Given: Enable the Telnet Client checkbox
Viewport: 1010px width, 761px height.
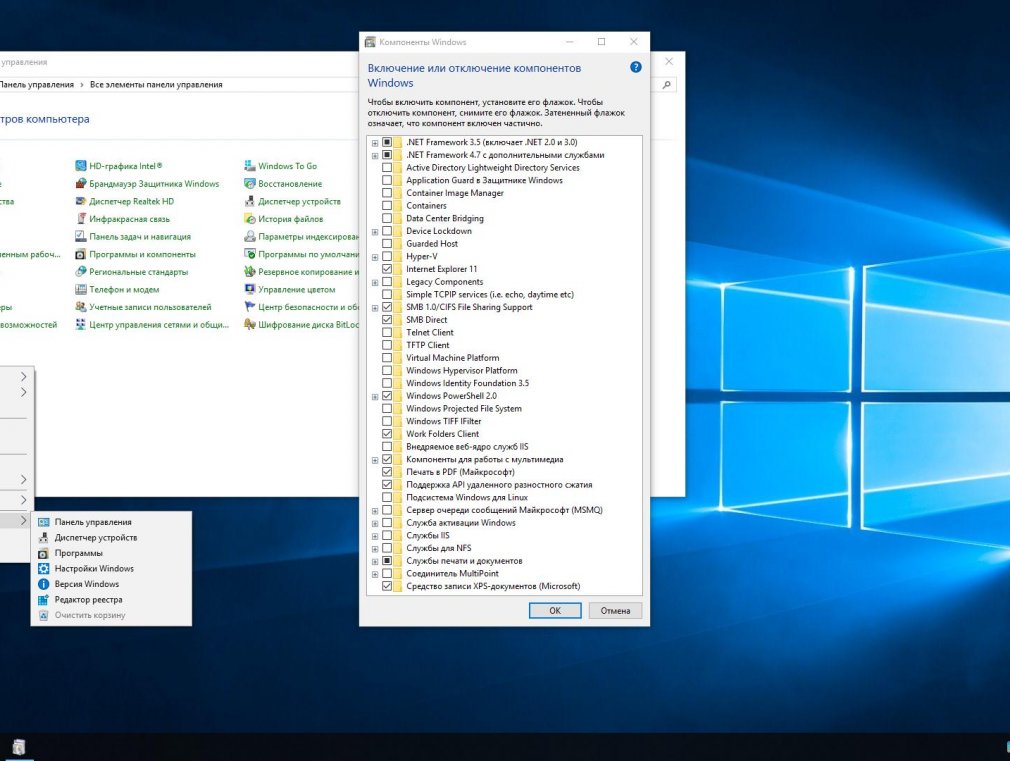Looking at the screenshot, I should [x=386, y=332].
